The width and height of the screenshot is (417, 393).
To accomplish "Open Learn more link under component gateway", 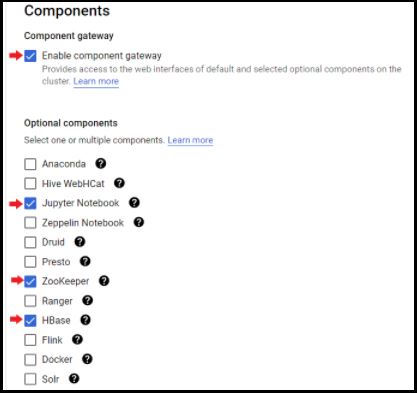I will coord(96,81).
